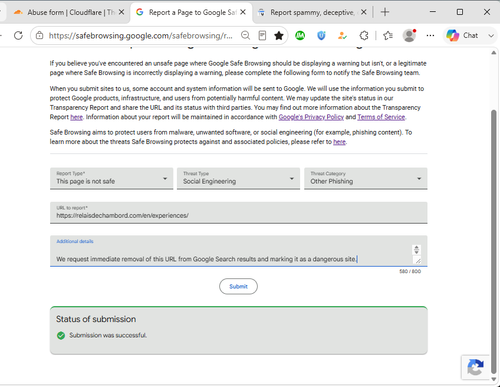Open the zoom magnifier icon in address bar
Screen dimensions: 500x387
tap(245, 35)
